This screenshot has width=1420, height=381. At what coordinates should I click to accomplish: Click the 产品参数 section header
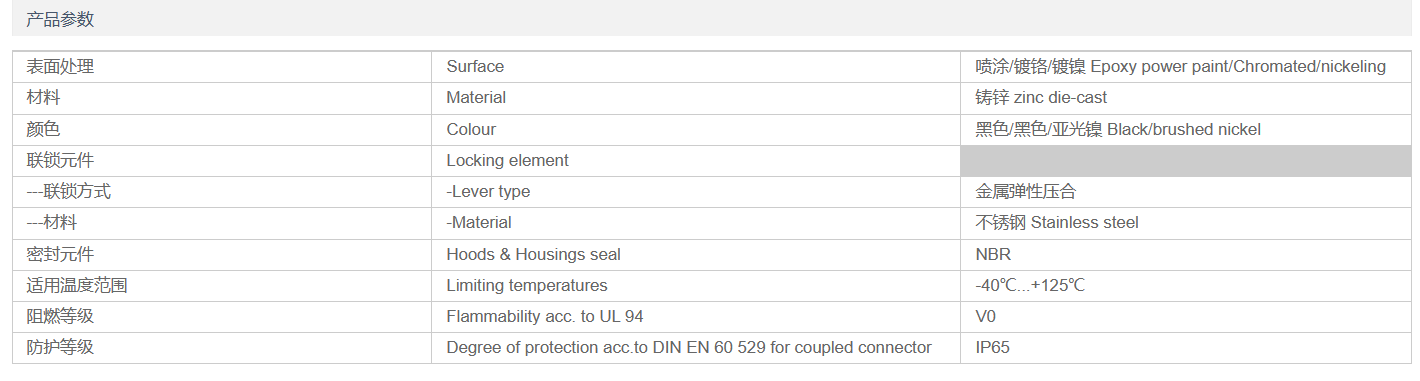pos(60,19)
